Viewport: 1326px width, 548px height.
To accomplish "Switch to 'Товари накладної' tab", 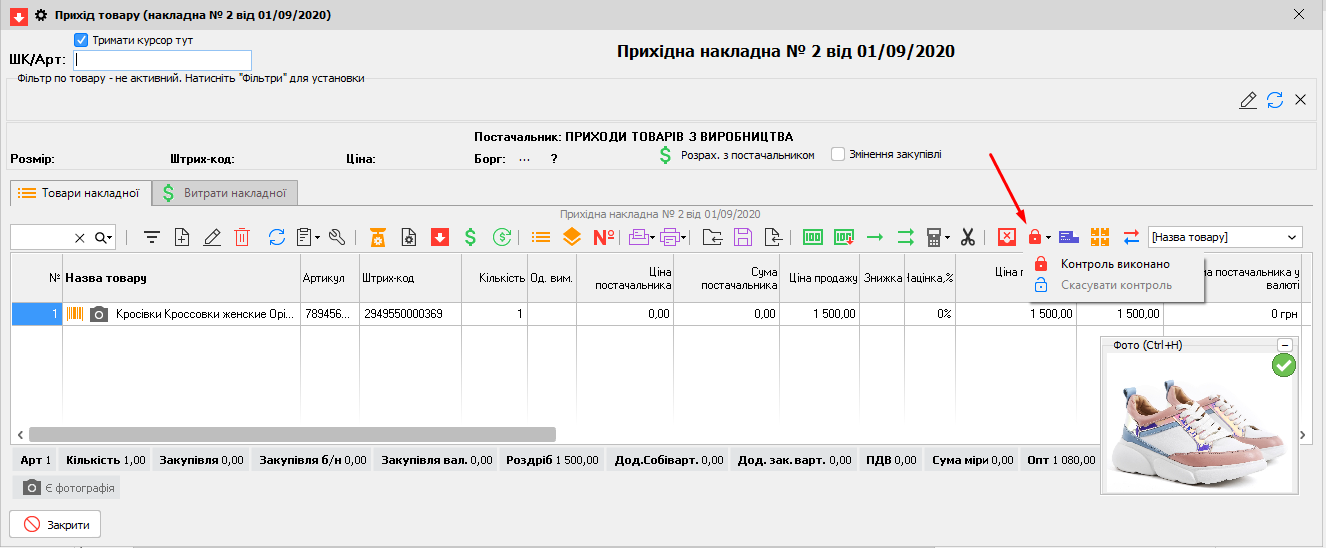I will [x=79, y=192].
